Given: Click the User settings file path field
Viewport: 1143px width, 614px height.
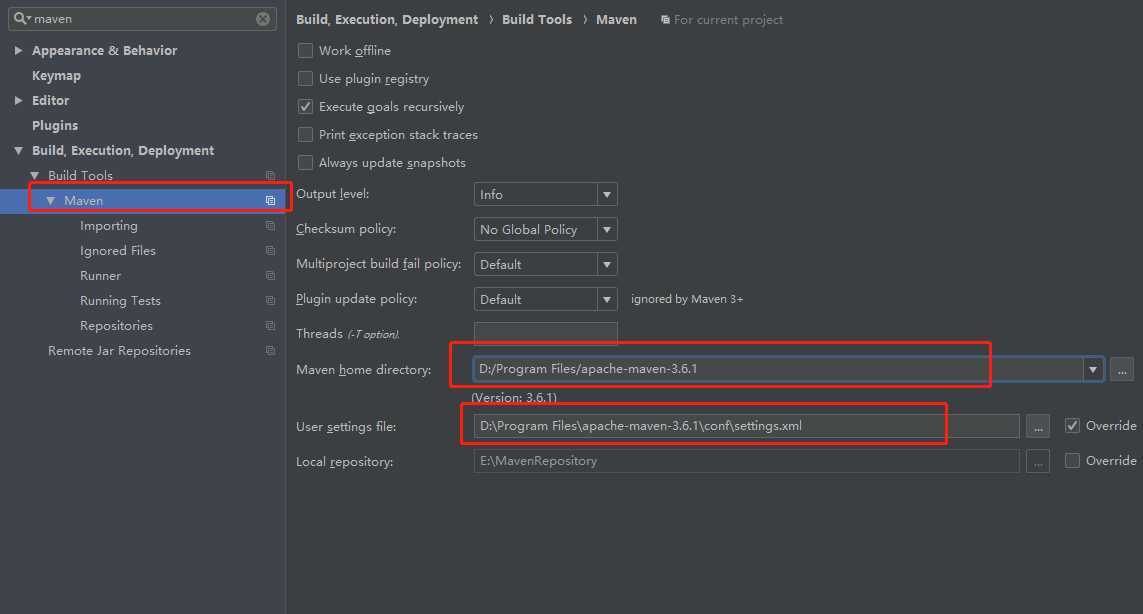Looking at the screenshot, I should [746, 426].
